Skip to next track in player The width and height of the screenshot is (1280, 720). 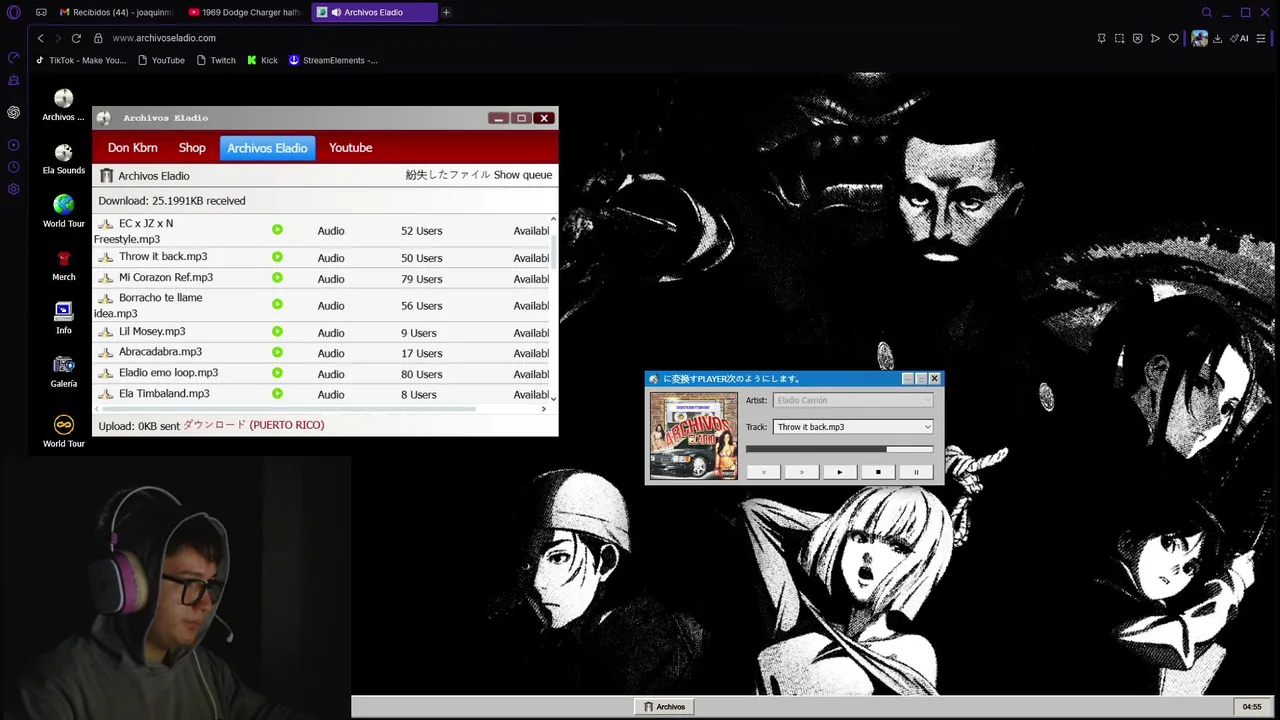pos(801,472)
